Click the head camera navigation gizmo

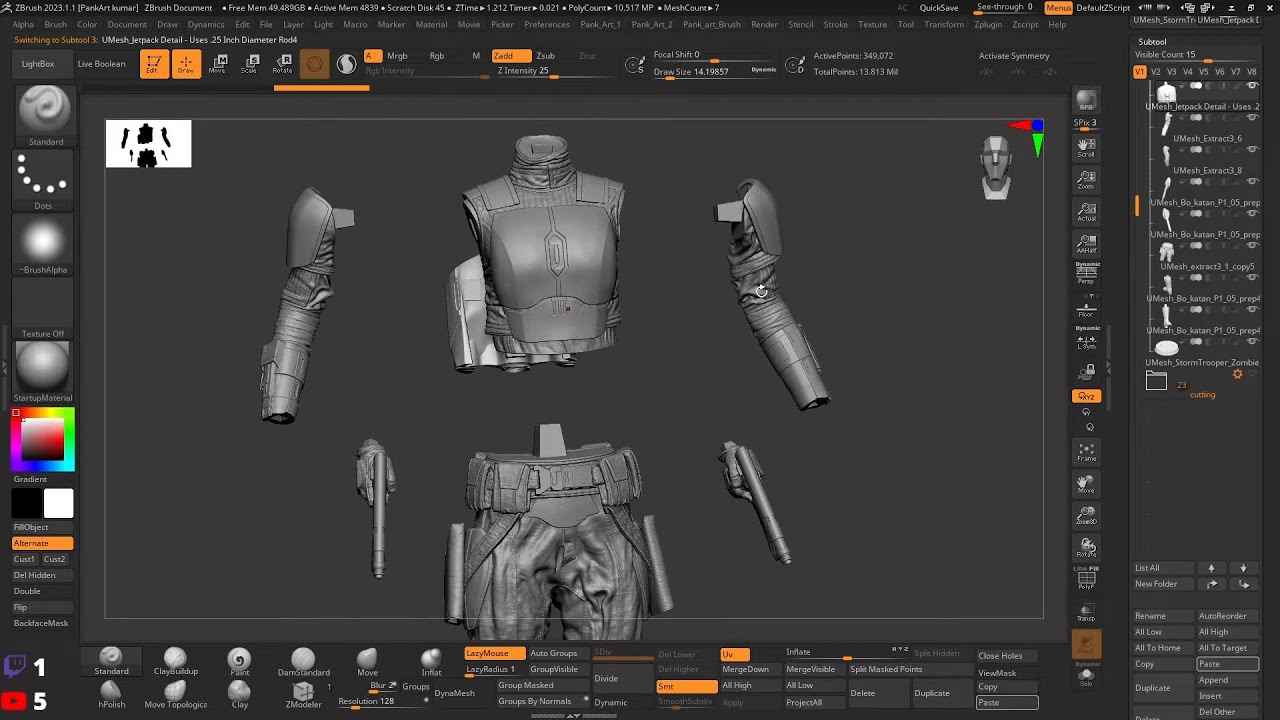point(996,168)
